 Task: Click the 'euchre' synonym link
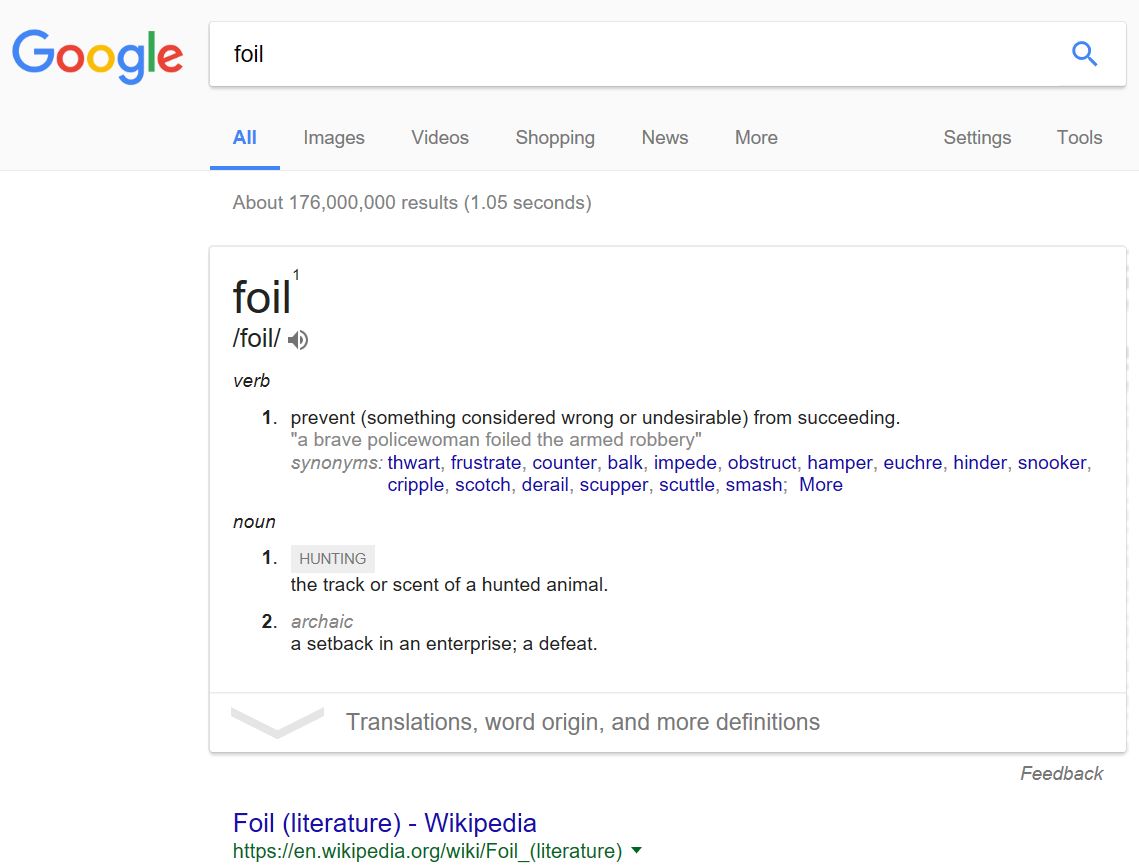point(912,463)
